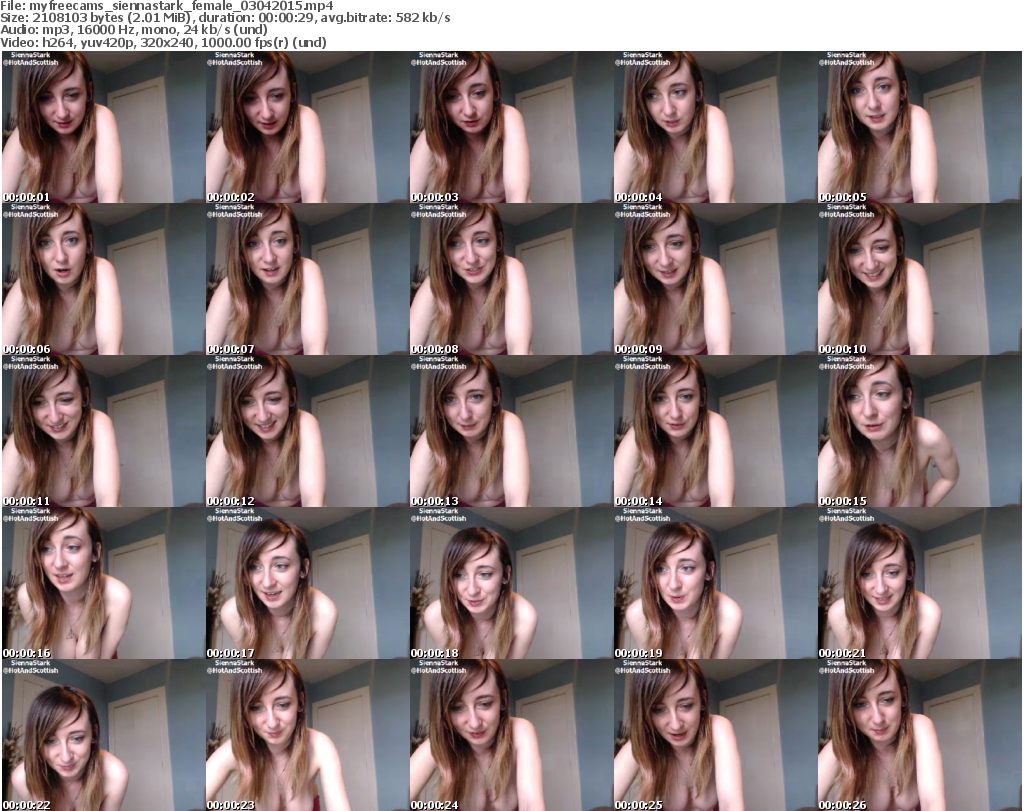Open the frame stamped 00:00:06
This screenshot has height=811, width=1024.
coord(103,279)
